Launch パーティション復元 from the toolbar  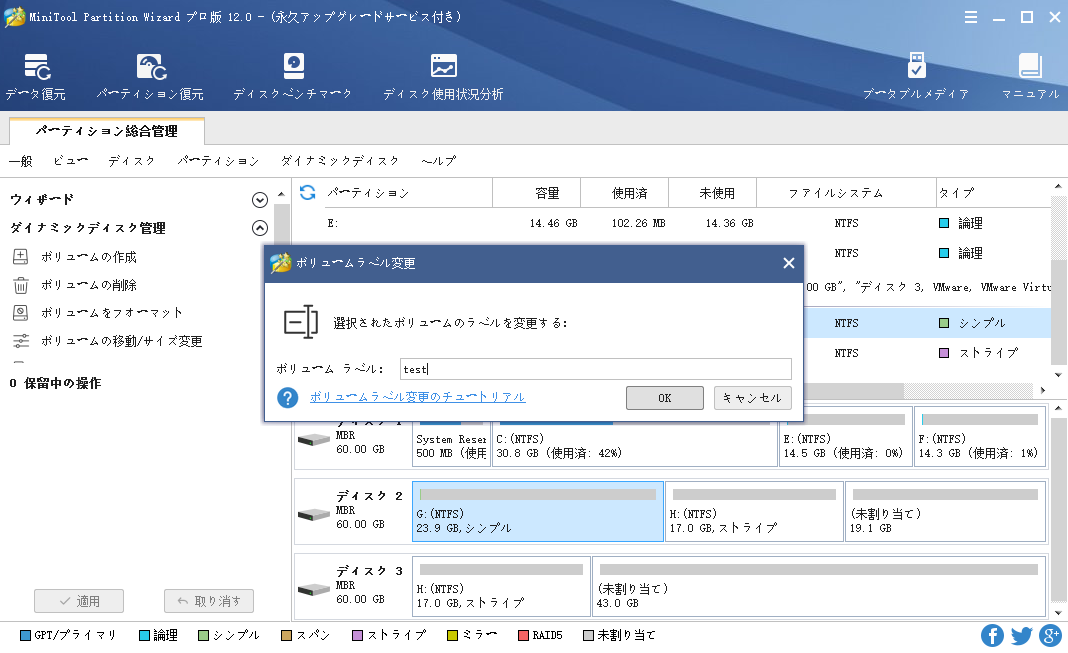150,77
